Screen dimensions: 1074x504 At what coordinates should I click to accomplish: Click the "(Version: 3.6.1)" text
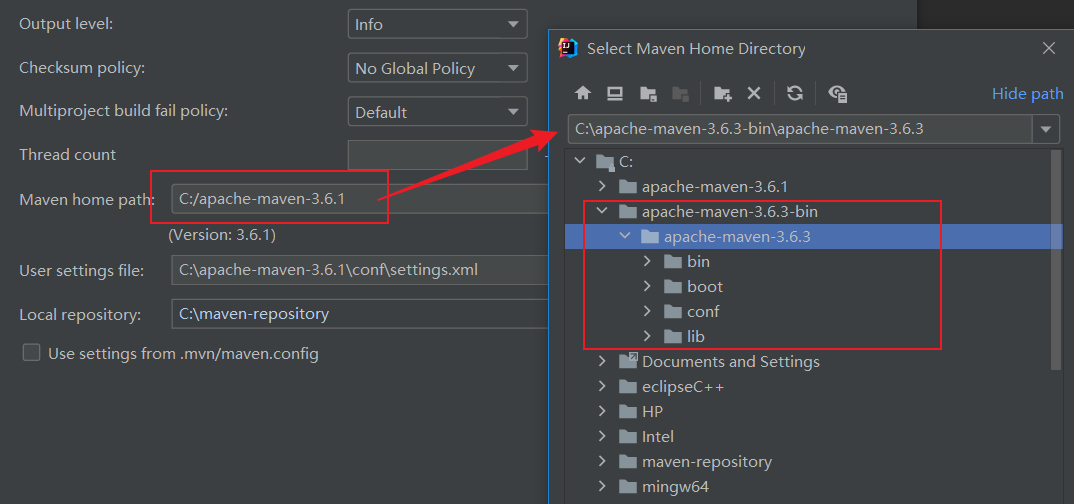[x=222, y=235]
